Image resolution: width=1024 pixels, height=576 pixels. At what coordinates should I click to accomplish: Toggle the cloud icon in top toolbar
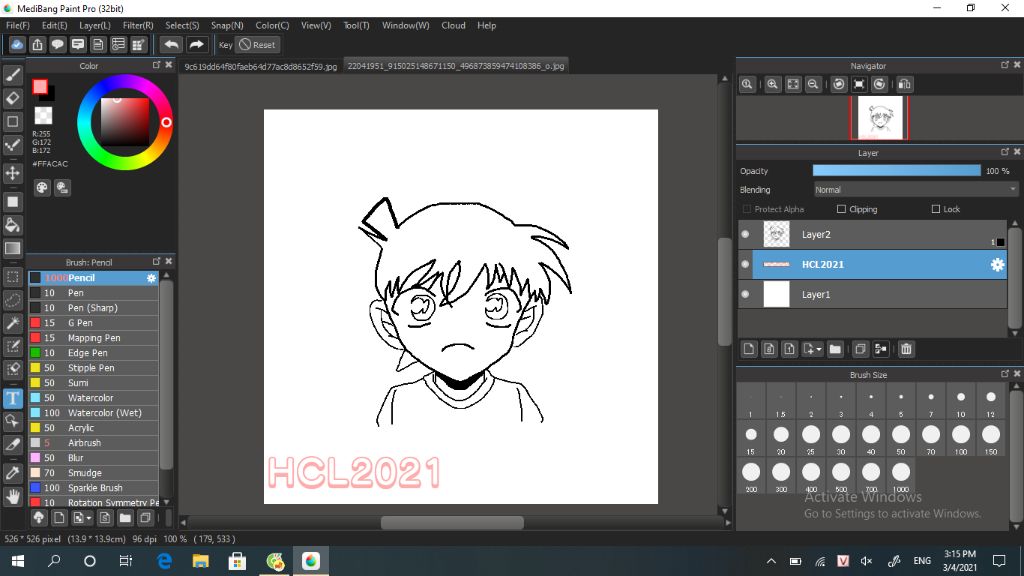(x=17, y=44)
